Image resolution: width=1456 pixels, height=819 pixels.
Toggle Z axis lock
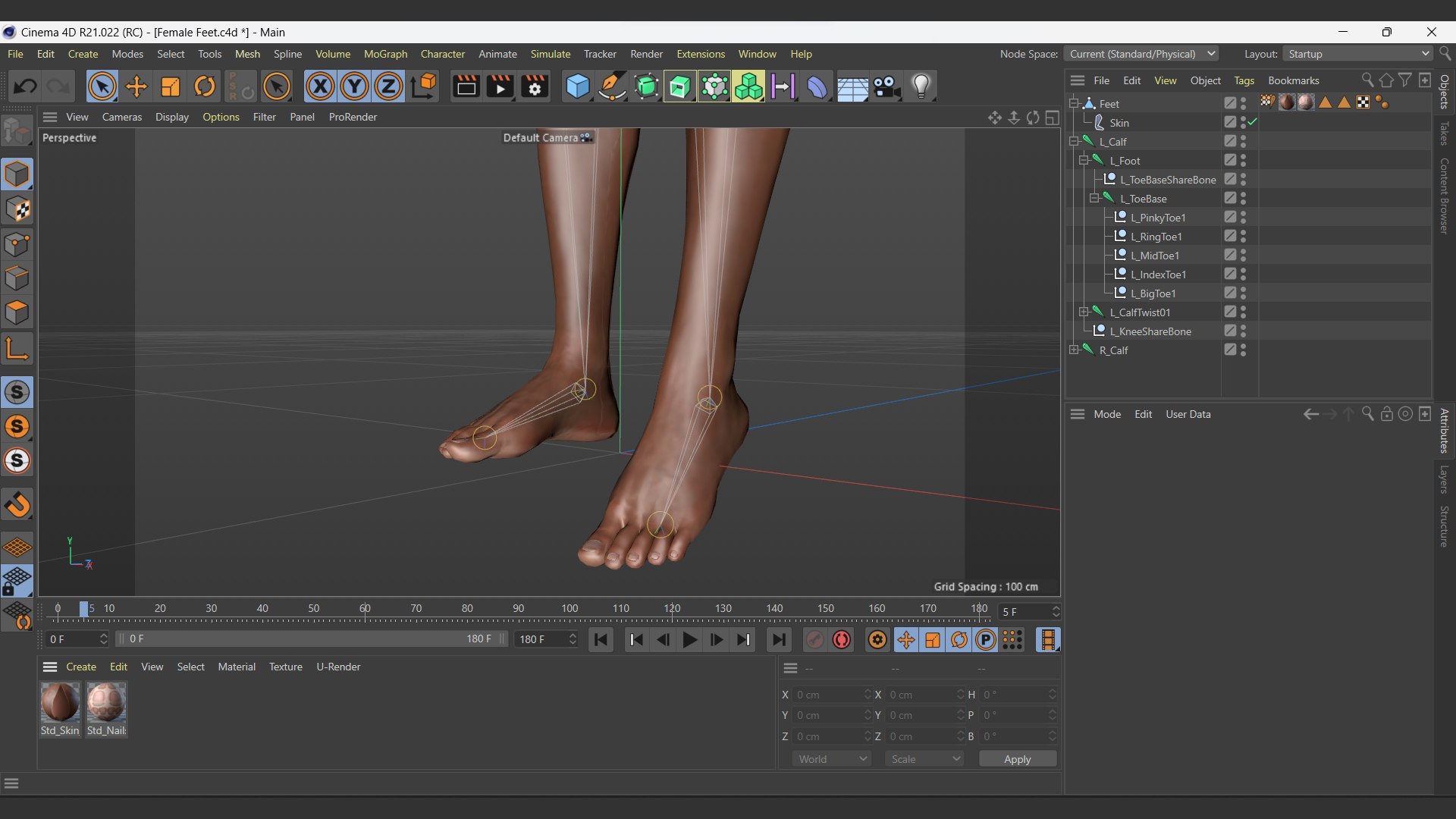click(388, 86)
